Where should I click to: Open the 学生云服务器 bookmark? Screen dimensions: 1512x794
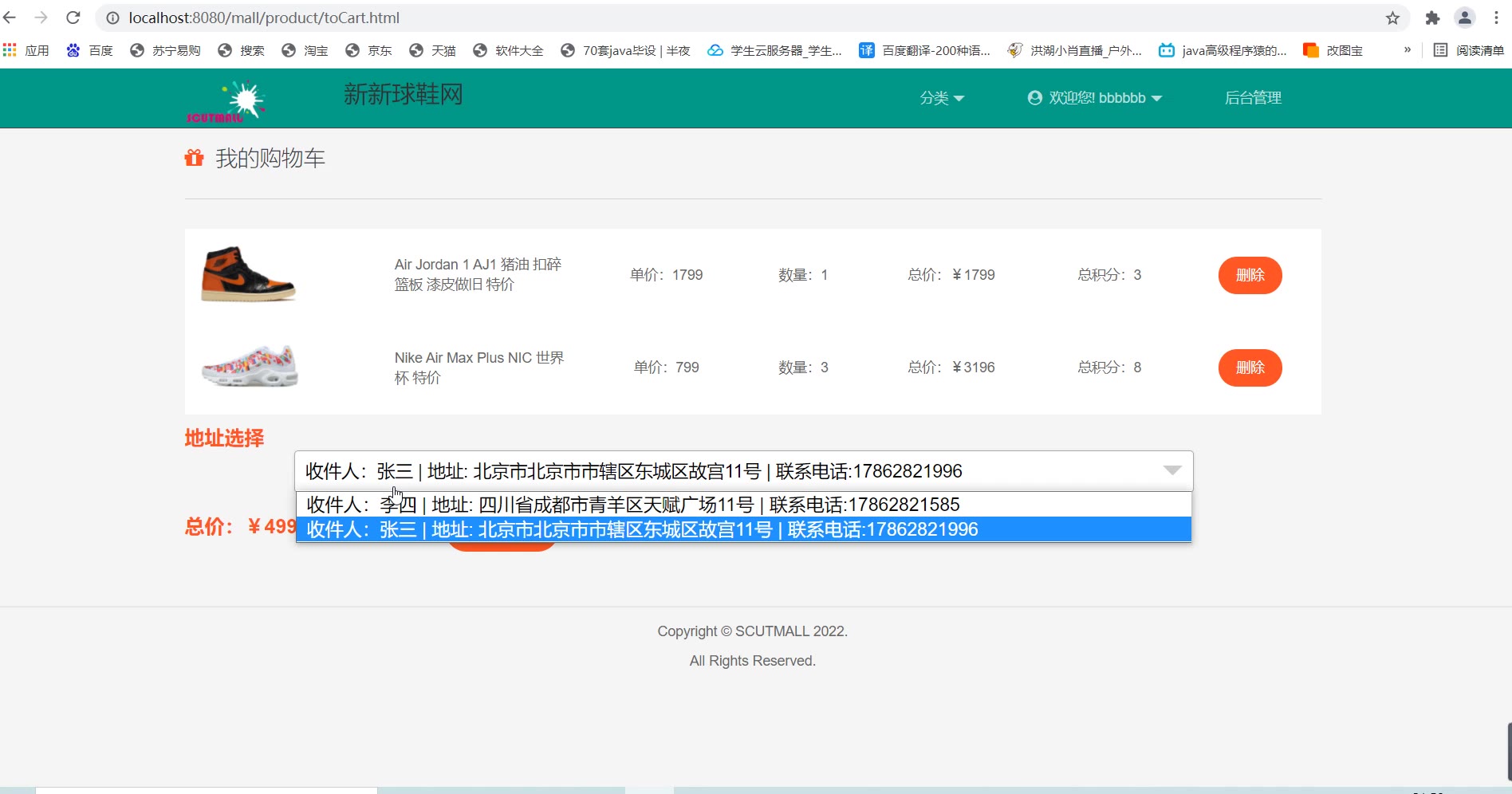point(774,50)
